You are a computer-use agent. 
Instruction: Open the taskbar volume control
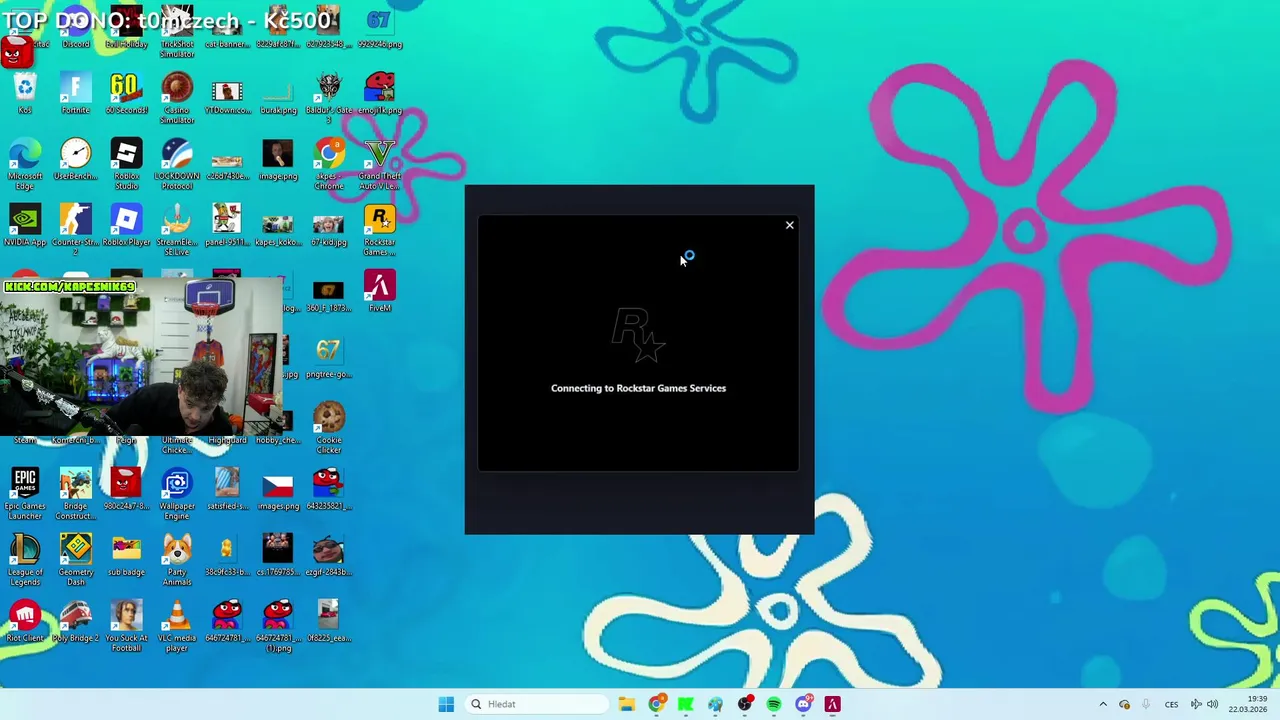click(1213, 704)
